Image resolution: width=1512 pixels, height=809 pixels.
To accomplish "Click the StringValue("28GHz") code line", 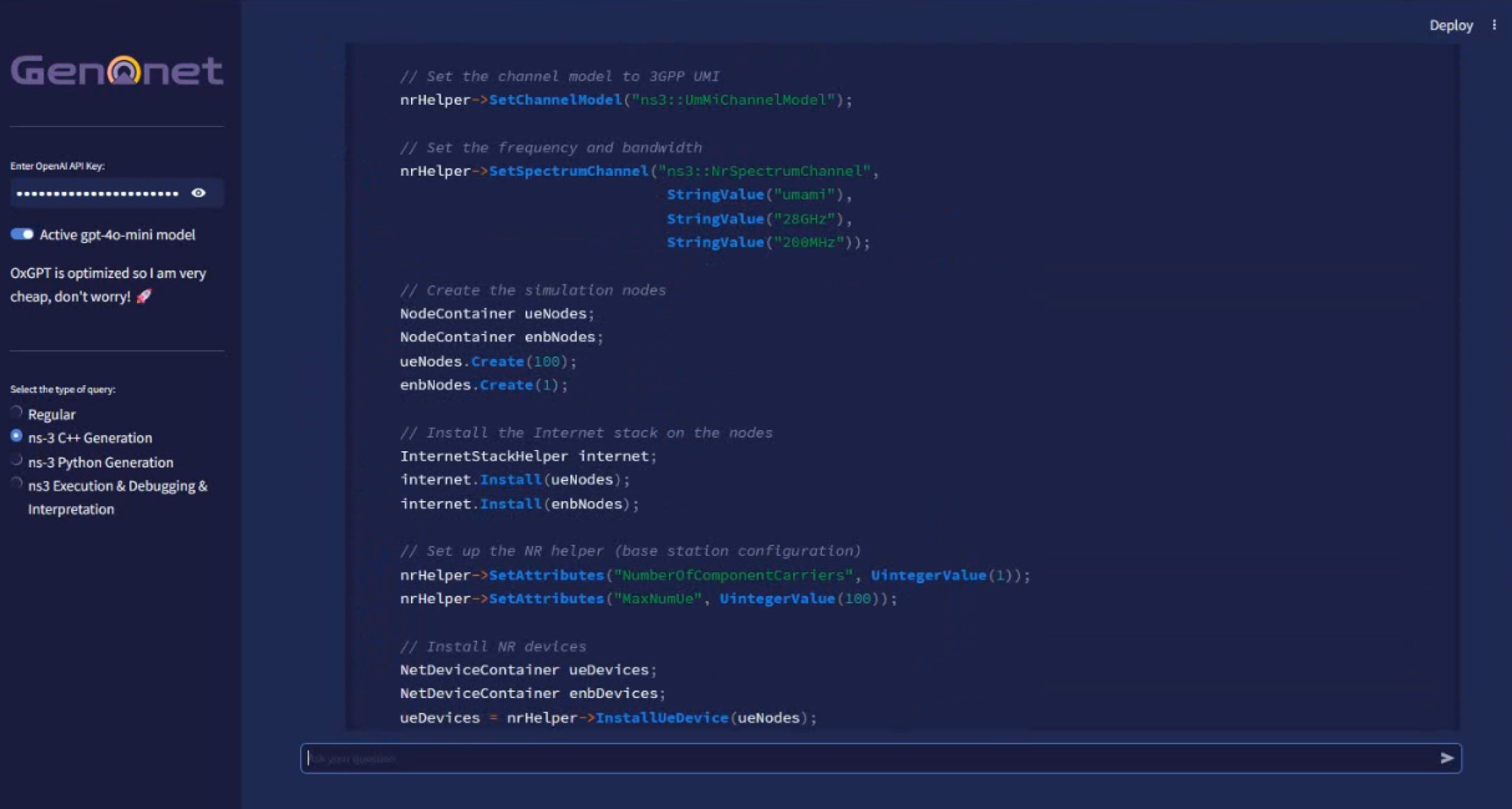I will click(759, 219).
